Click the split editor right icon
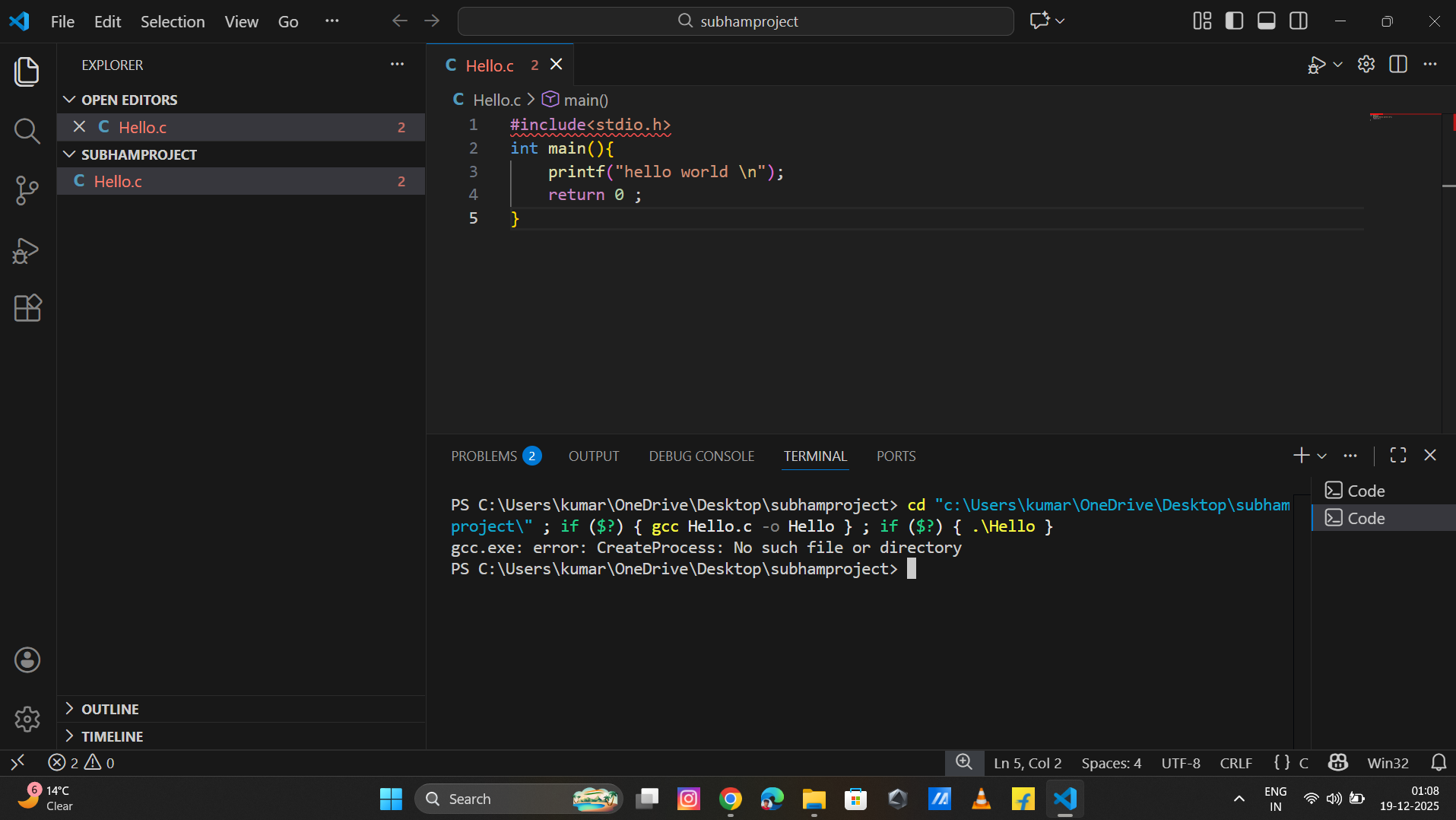This screenshot has width=1456, height=820. 1397,65
